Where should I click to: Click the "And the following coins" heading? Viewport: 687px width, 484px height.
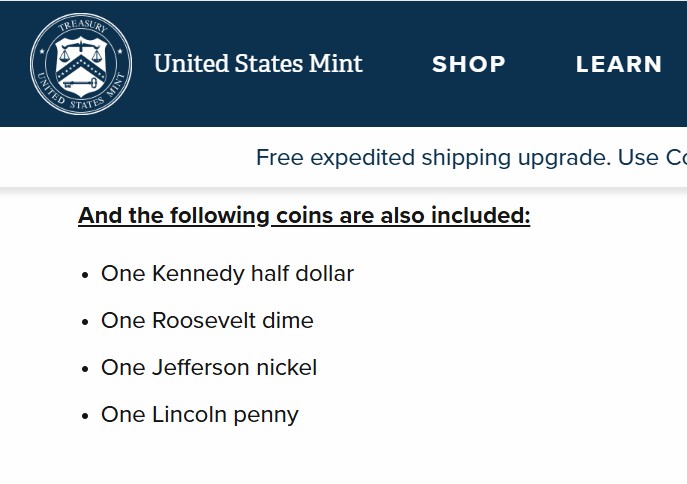pos(304,215)
